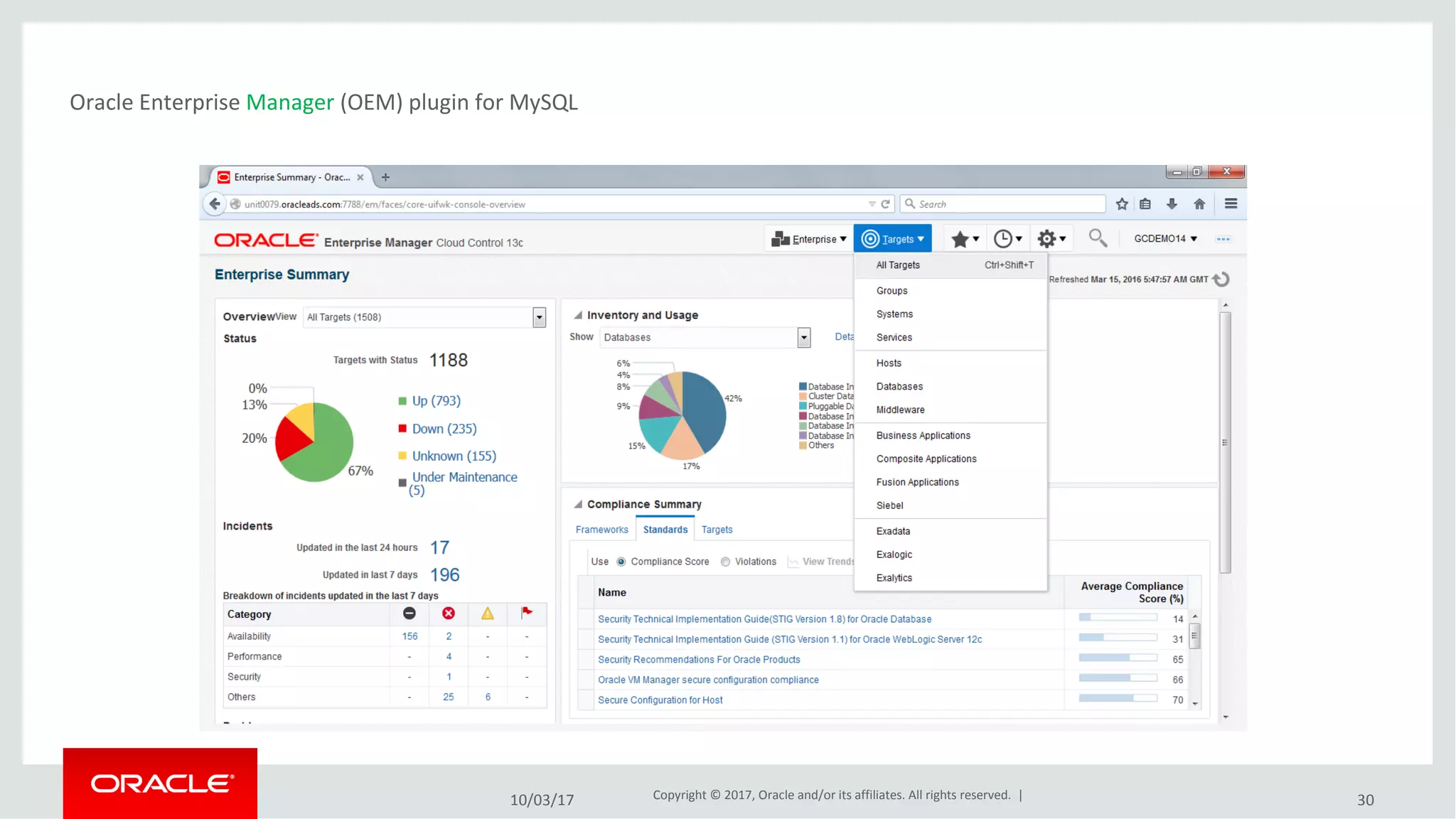The height and width of the screenshot is (819, 1456).
Task: Reload page with the address bar refresh icon
Action: pos(886,204)
